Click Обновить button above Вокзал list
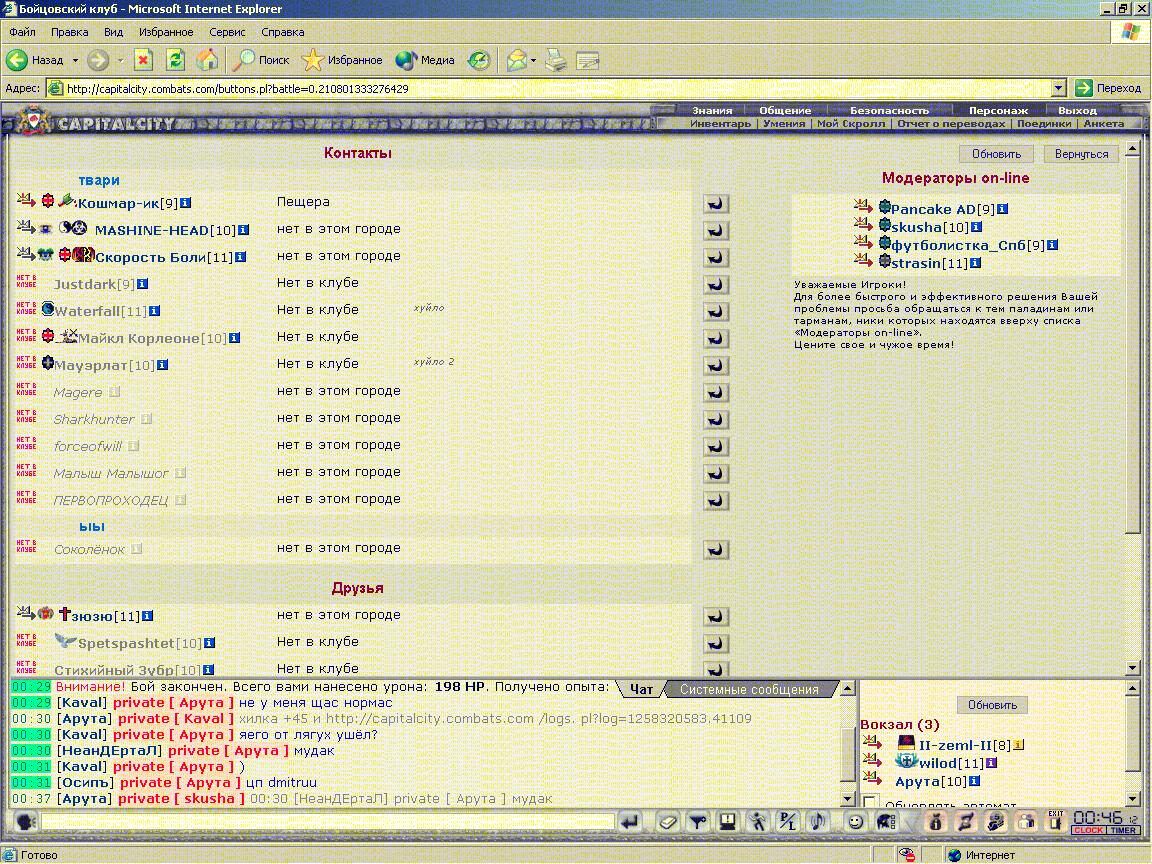Screen dimensions: 1152x864 coord(993,705)
